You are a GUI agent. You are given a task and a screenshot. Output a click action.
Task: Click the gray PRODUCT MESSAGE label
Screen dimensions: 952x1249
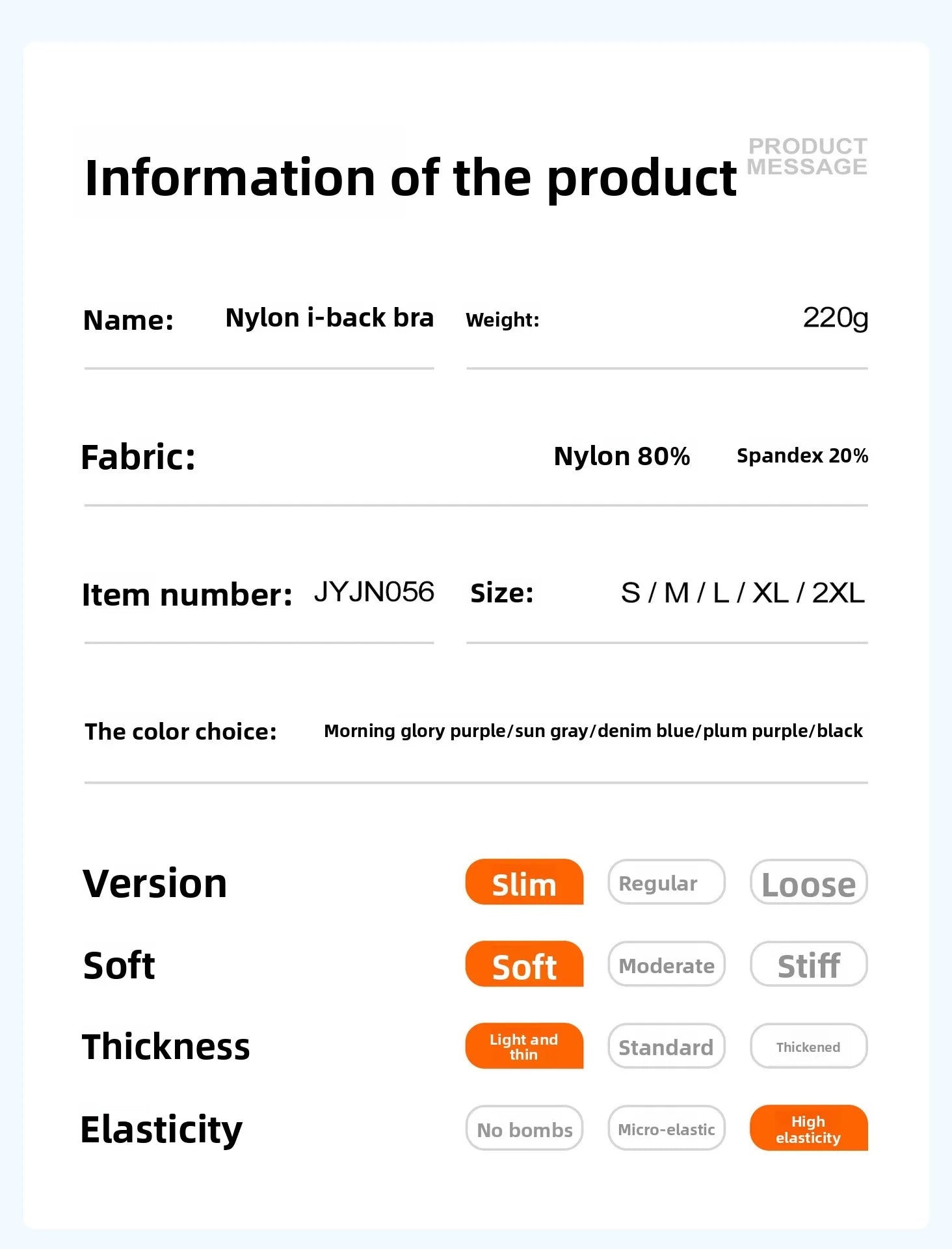coord(807,156)
